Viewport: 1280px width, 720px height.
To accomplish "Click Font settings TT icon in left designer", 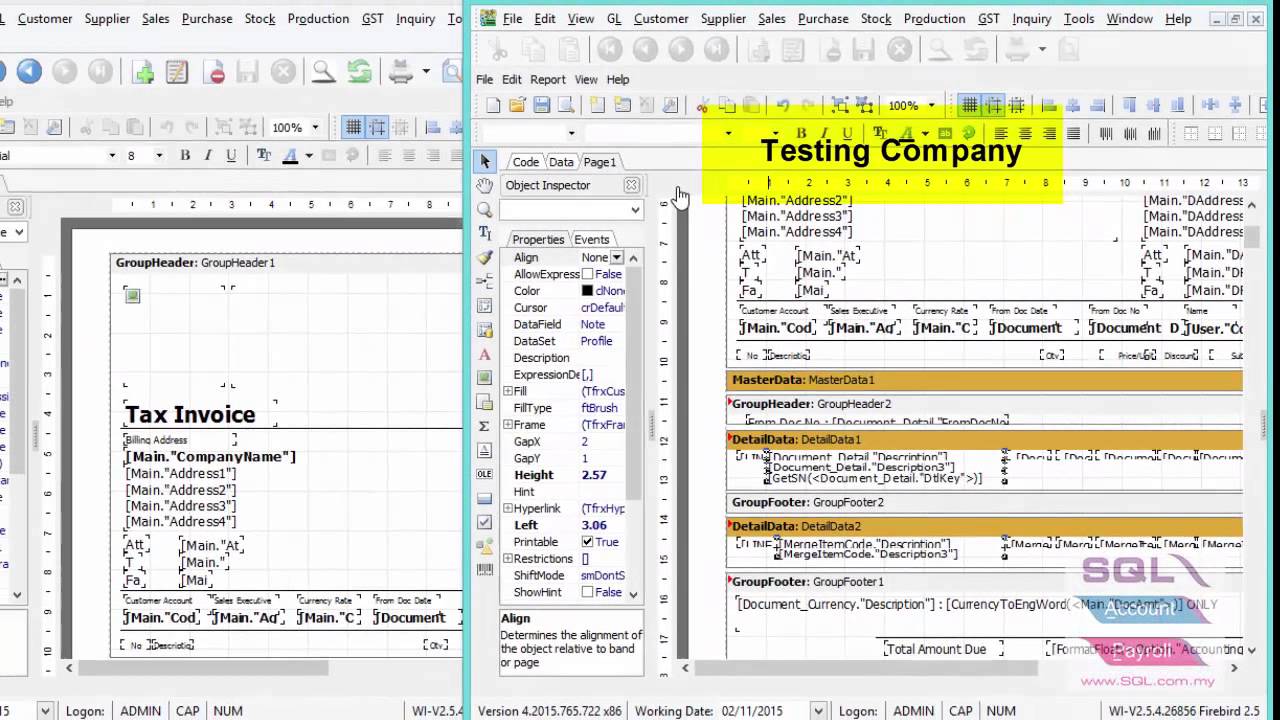I will click(264, 155).
